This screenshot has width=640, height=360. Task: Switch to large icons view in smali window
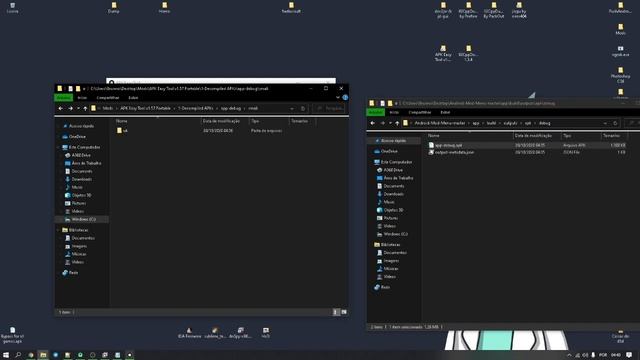coord(344,312)
